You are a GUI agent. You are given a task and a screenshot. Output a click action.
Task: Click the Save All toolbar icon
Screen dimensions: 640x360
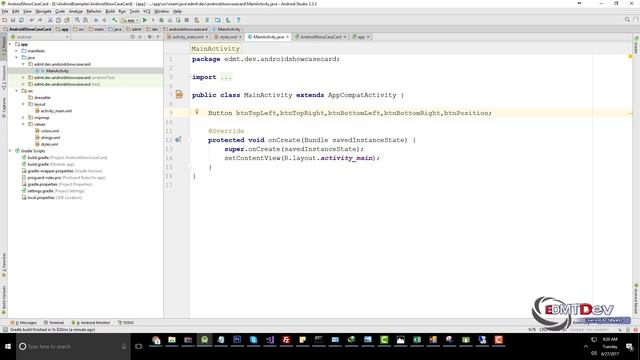pyautogui.click(x=13, y=20)
